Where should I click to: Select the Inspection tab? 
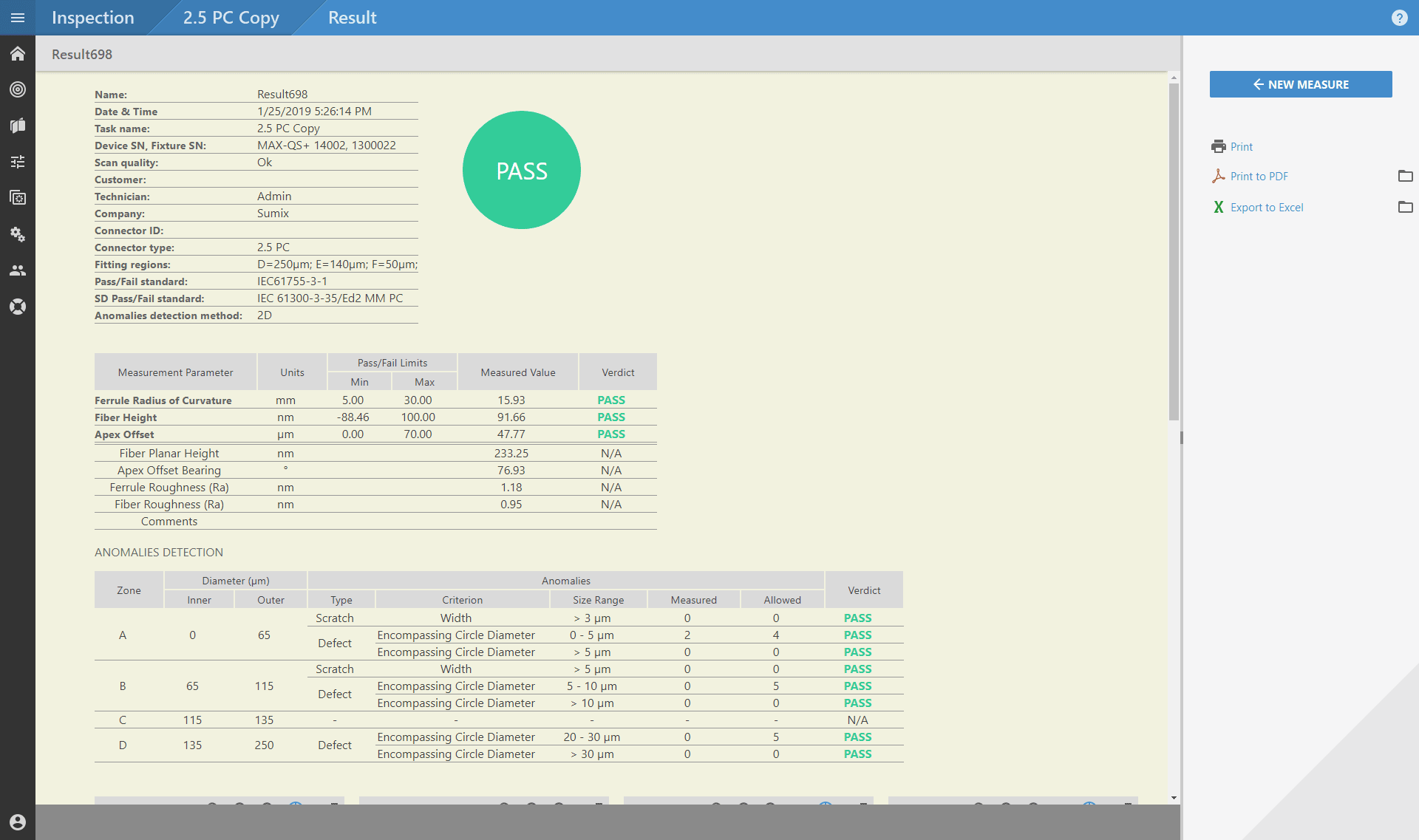tap(92, 18)
